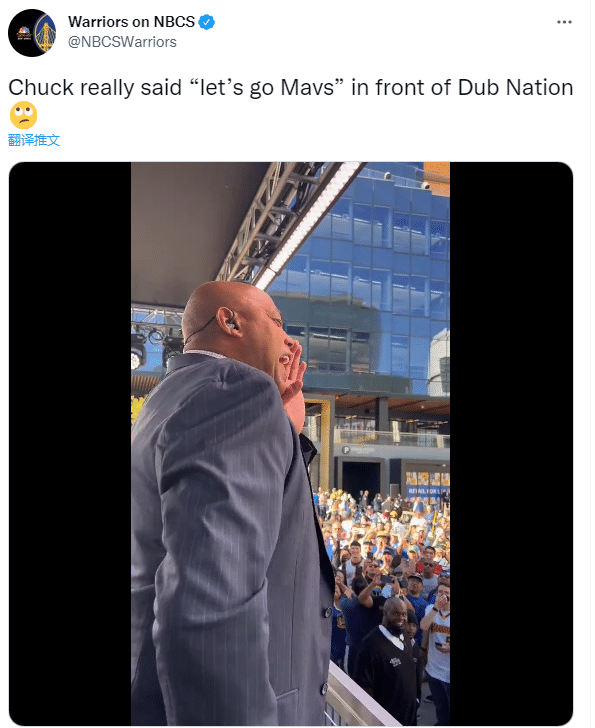595x728 pixels.
Task: Open the three-dot more options menu
Action: coord(564,22)
